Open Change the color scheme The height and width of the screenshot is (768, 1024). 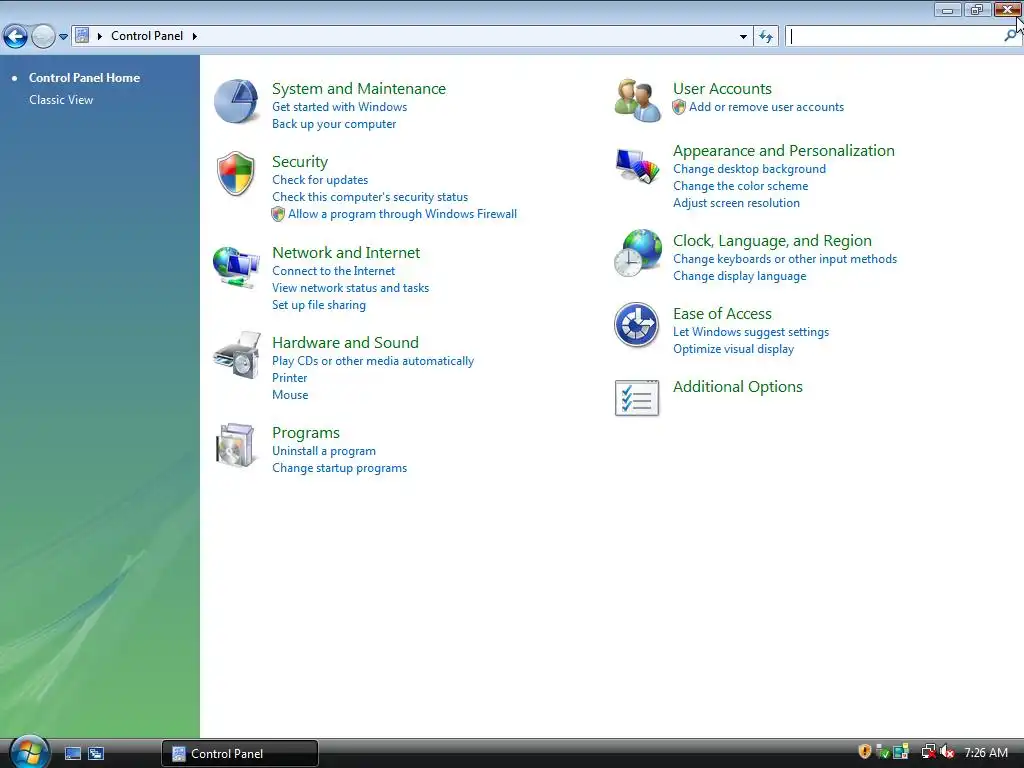[x=741, y=186]
